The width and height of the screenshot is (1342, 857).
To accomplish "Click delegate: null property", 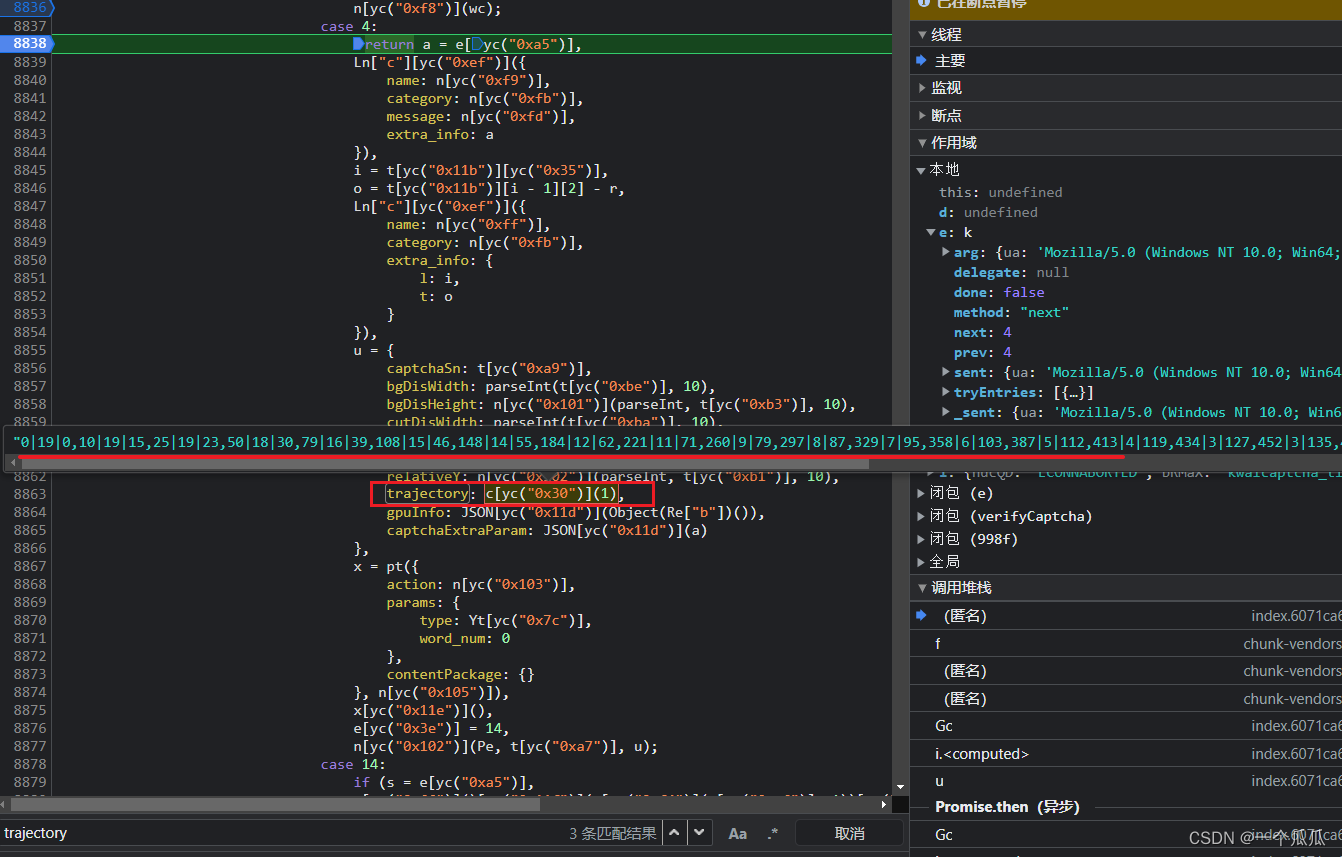I will pos(1011,272).
